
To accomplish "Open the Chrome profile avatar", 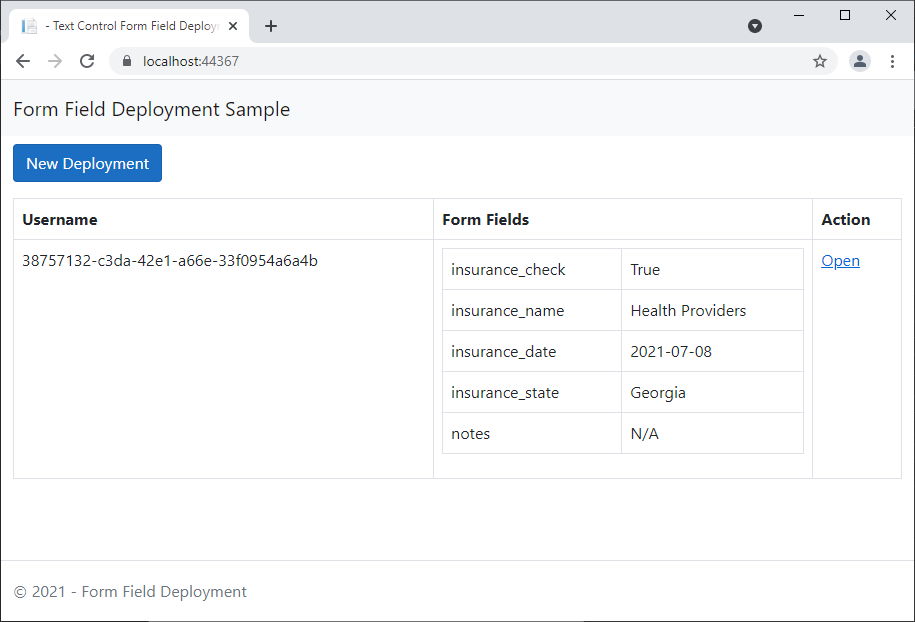I will [860, 61].
